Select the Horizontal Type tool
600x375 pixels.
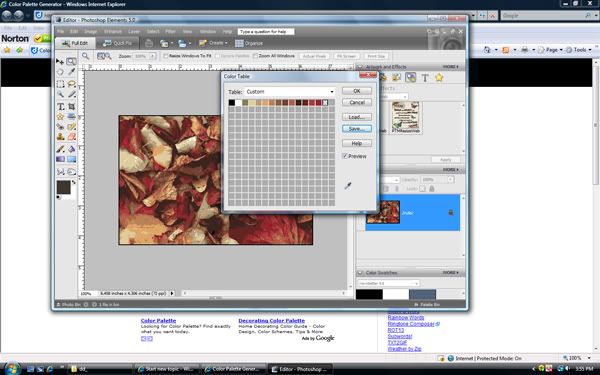point(60,107)
